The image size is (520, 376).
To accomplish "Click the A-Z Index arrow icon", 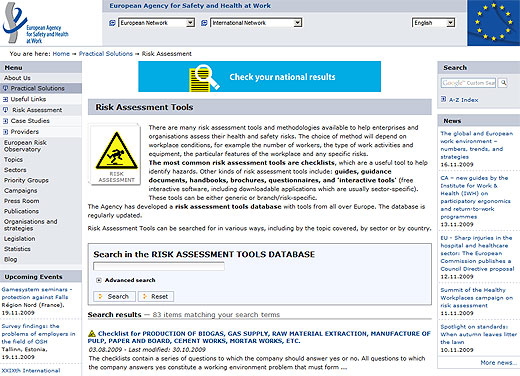I will click(x=443, y=99).
